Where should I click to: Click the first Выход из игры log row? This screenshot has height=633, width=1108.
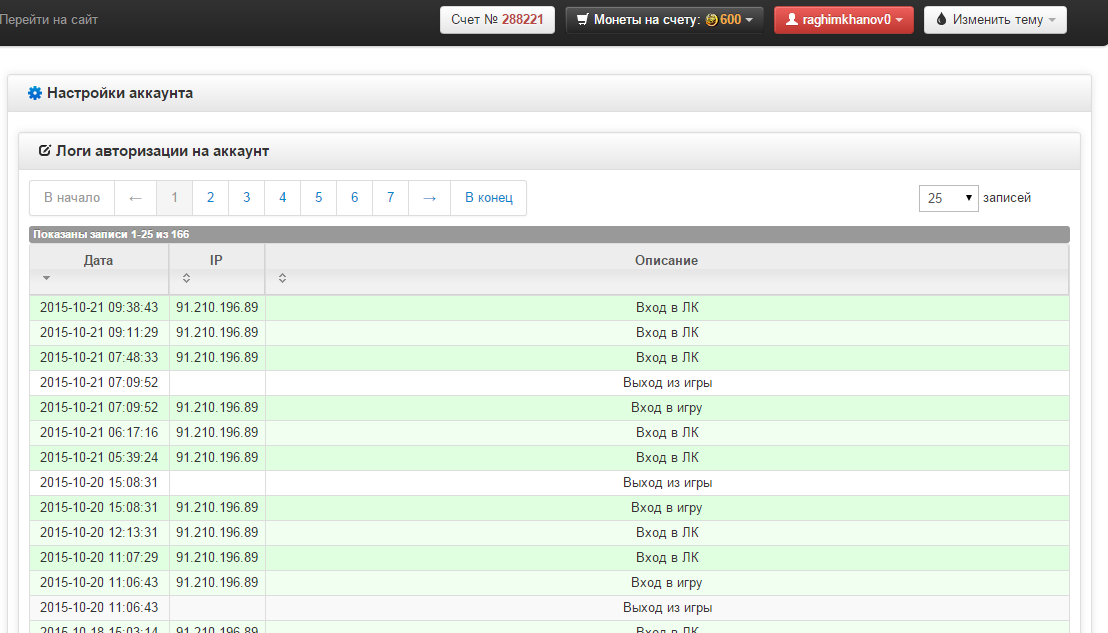549,383
